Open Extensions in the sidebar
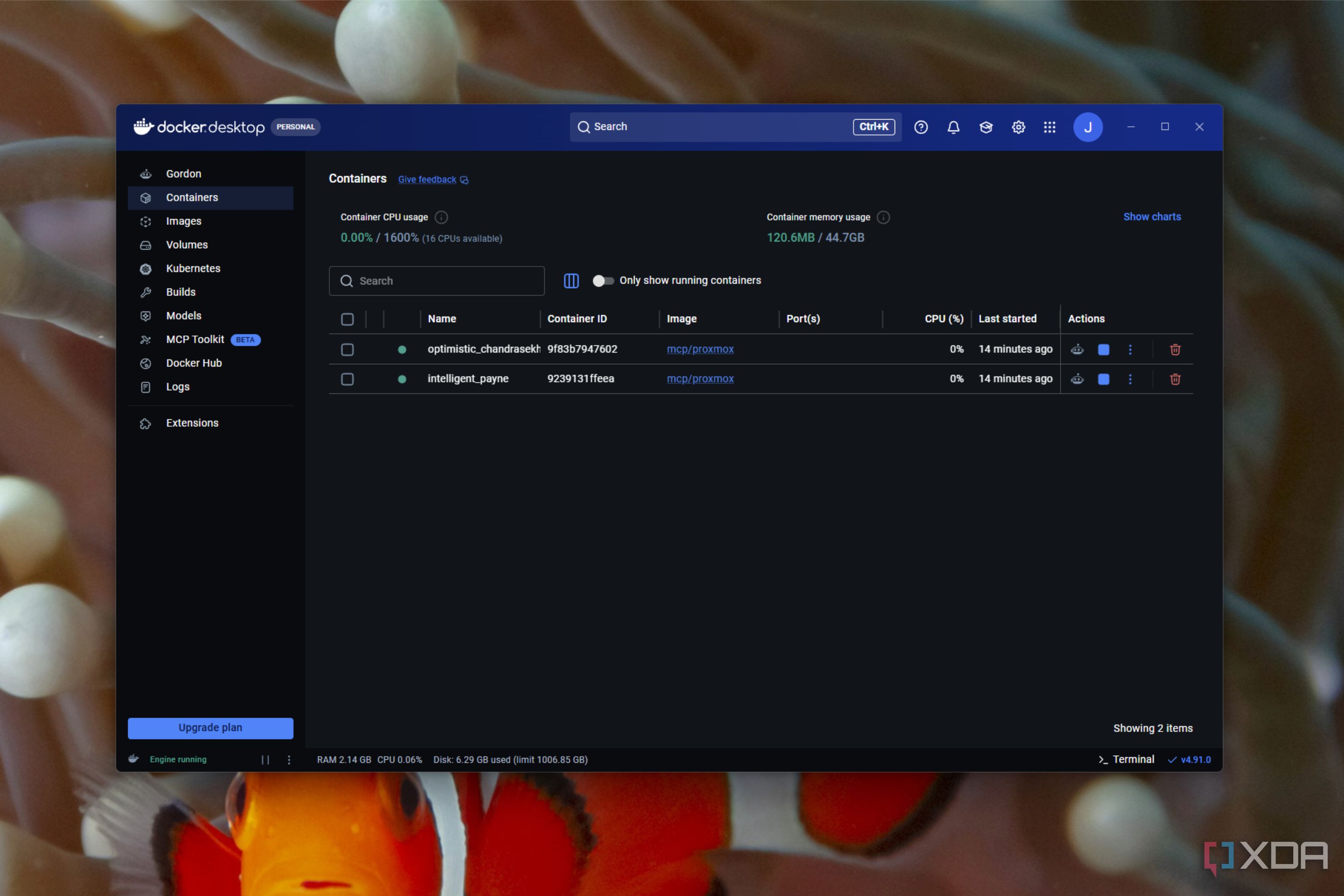The height and width of the screenshot is (896, 1344). tap(210, 423)
